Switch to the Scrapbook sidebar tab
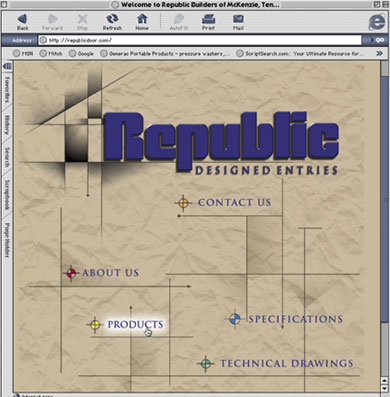The width and height of the screenshot is (390, 397). [7, 194]
